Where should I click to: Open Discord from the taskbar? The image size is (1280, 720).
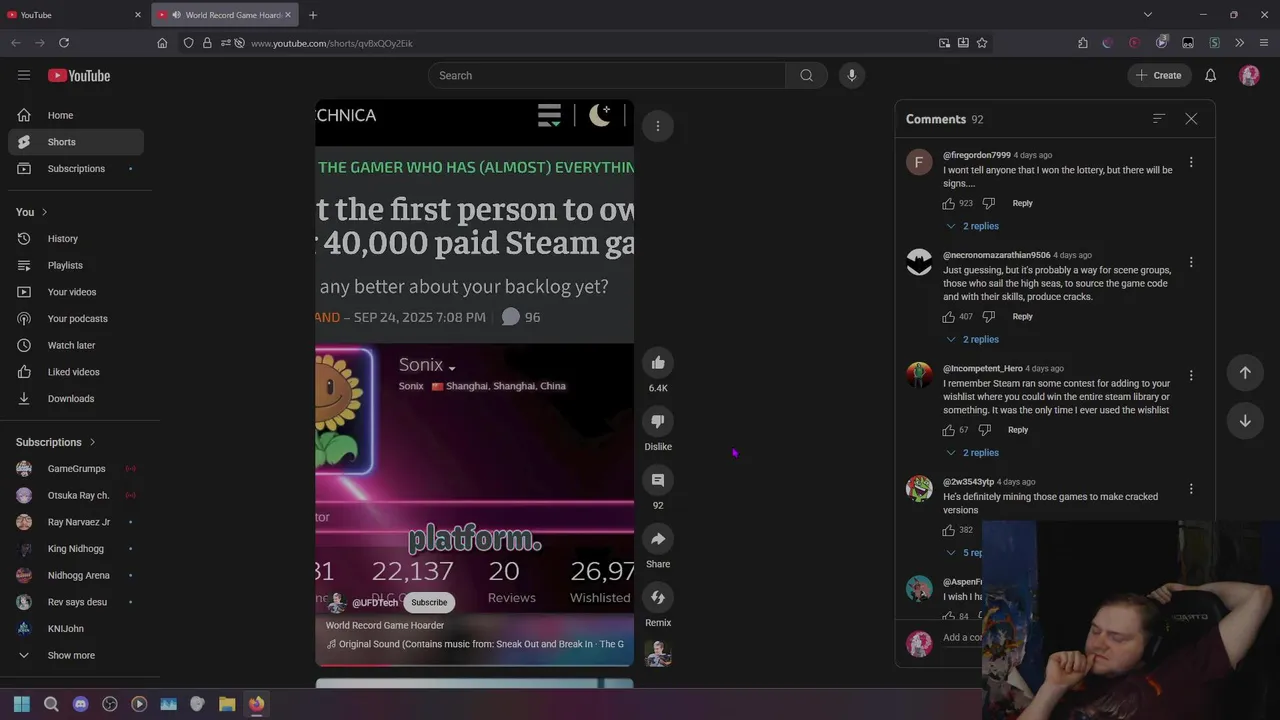coord(81,704)
